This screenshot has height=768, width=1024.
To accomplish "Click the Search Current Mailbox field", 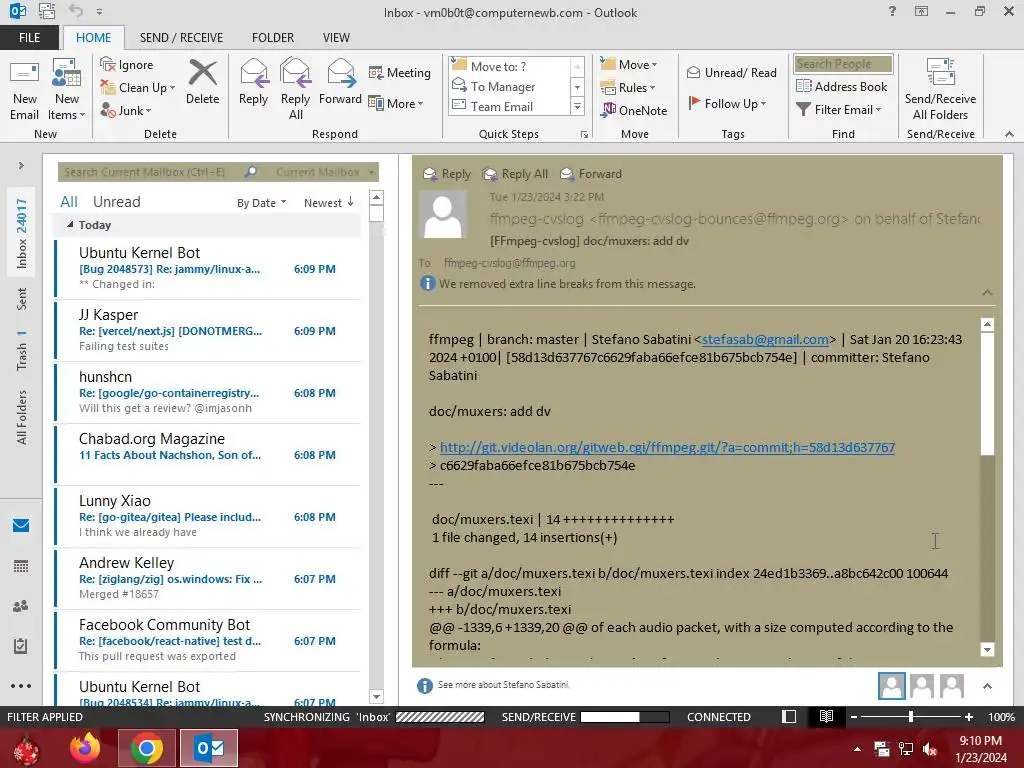I will click(150, 172).
